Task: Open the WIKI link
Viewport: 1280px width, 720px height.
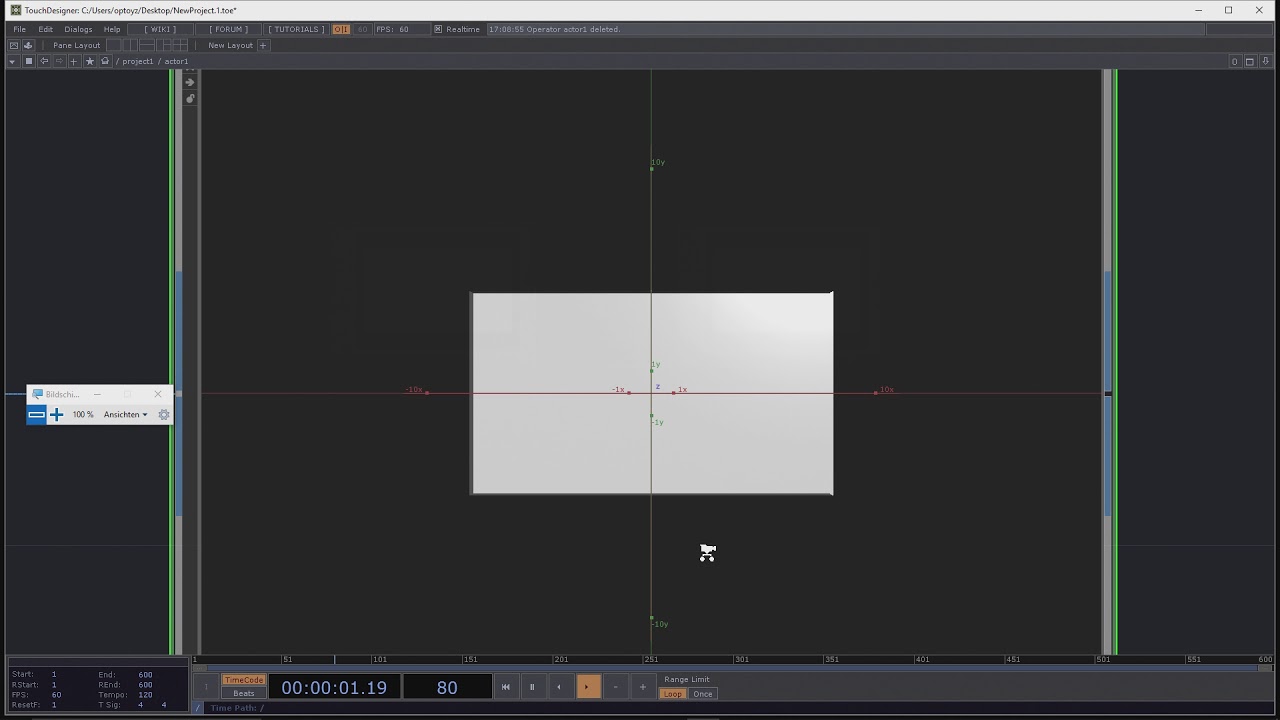Action: [x=160, y=29]
